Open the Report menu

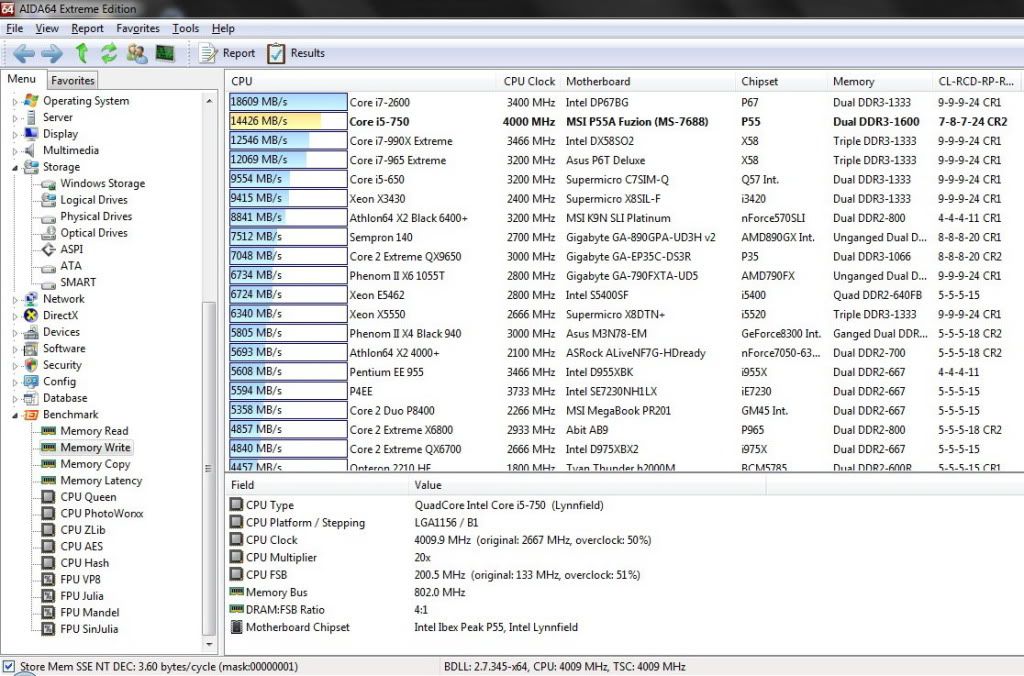click(88, 28)
